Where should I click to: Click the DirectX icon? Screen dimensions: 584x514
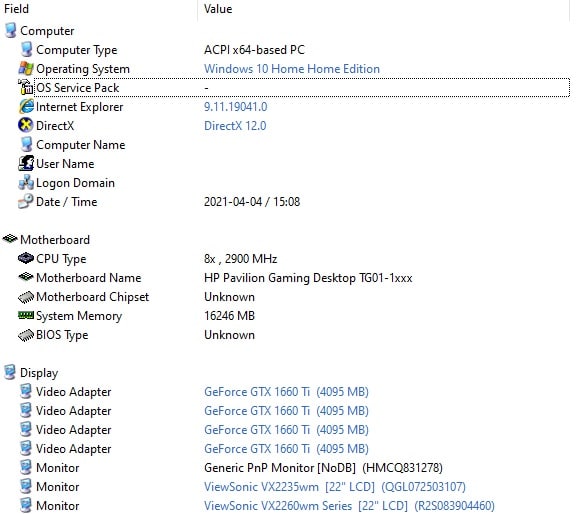26,126
